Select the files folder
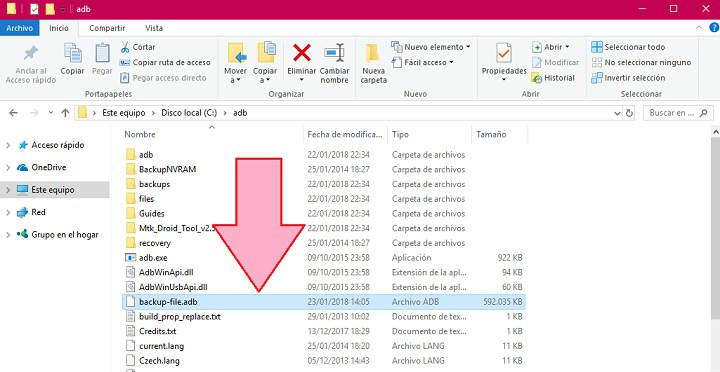The height and width of the screenshot is (372, 720). tap(146, 199)
